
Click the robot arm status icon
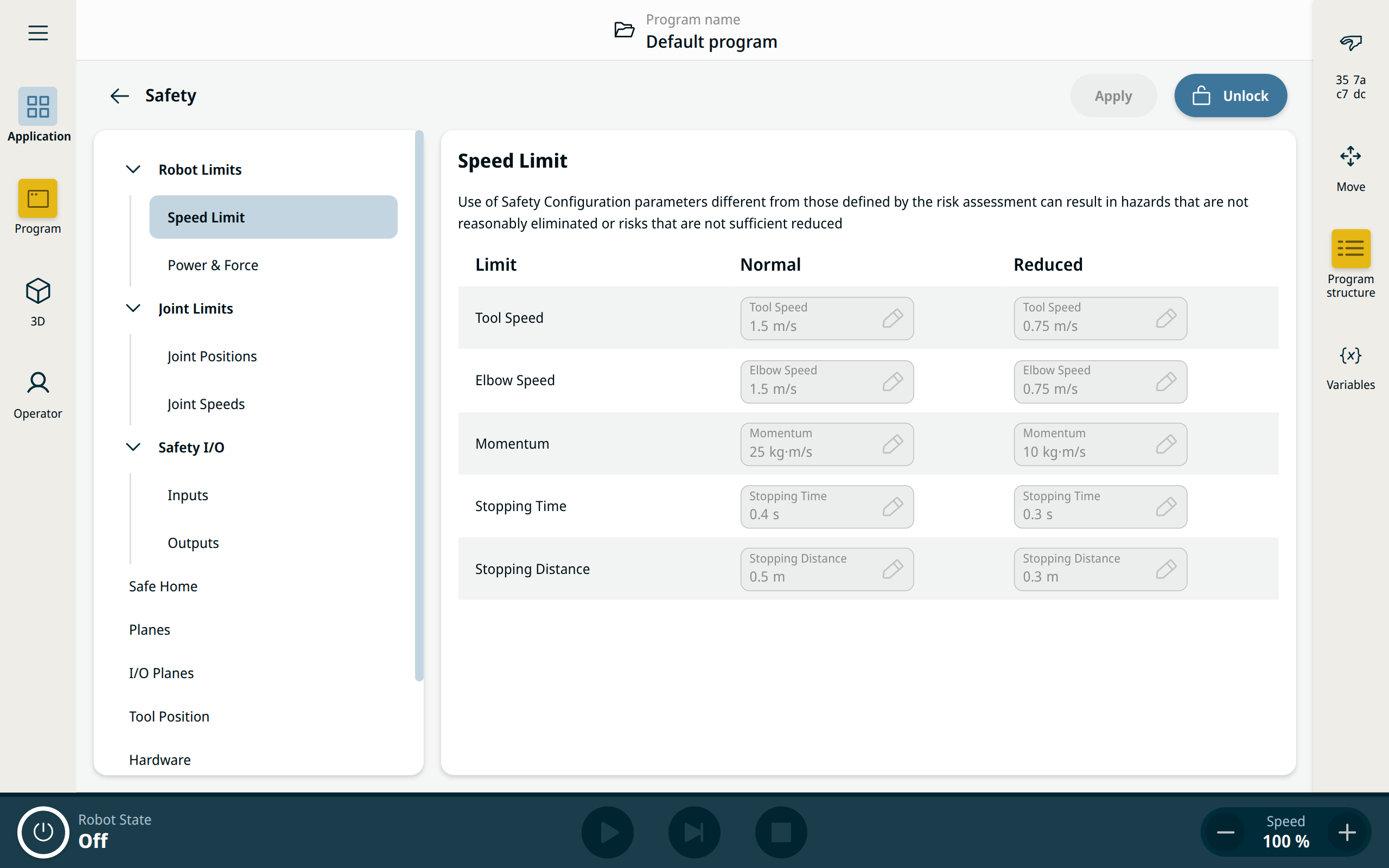pyautogui.click(x=1350, y=42)
